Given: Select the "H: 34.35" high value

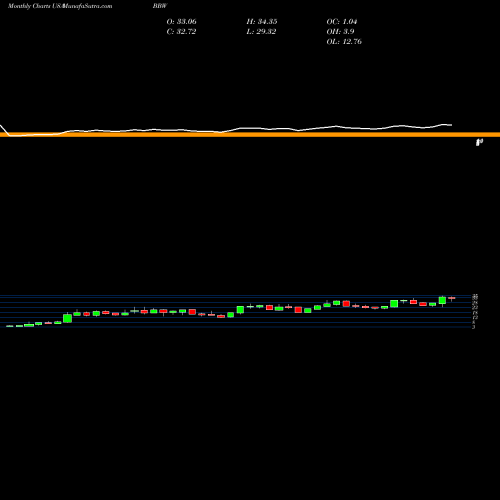Looking at the screenshot, I should click(x=262, y=21).
